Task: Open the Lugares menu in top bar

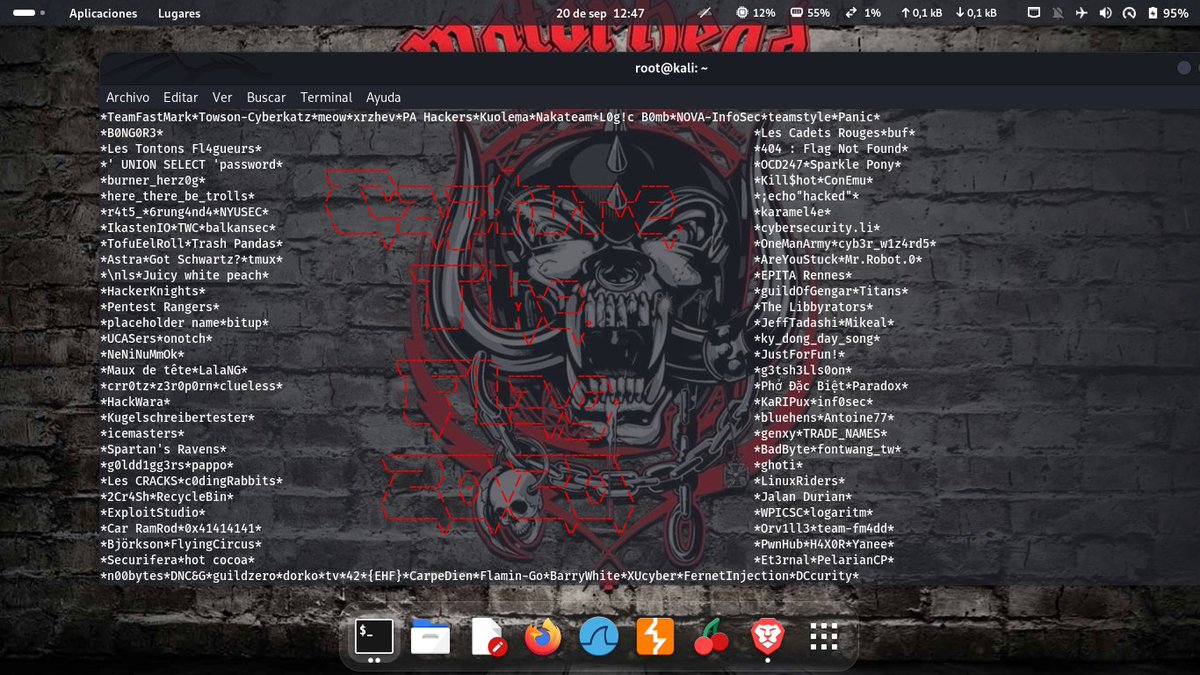Action: click(179, 13)
